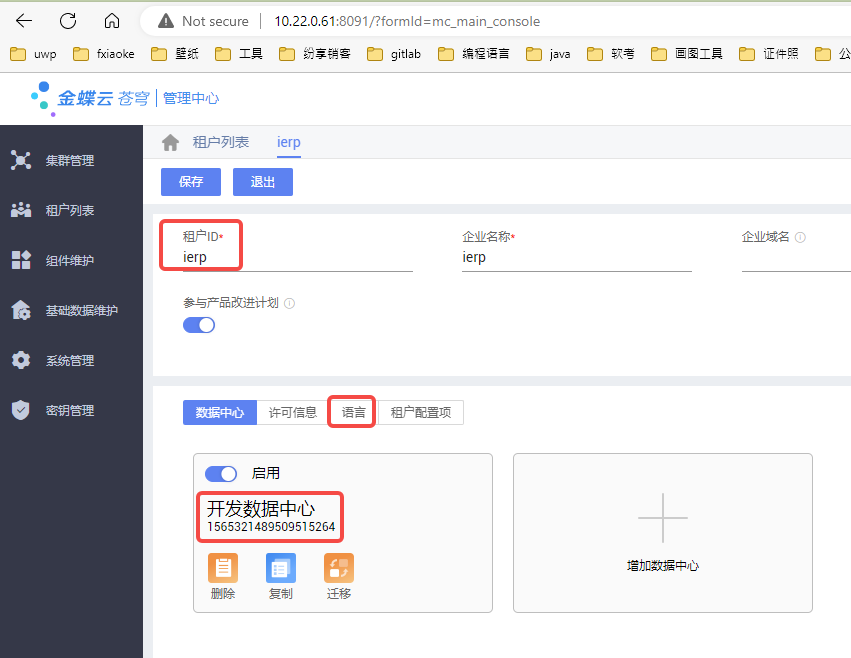This screenshot has width=851, height=658.
Task: Toggle the 参与产品改进计划 switch
Action: pyautogui.click(x=199, y=325)
